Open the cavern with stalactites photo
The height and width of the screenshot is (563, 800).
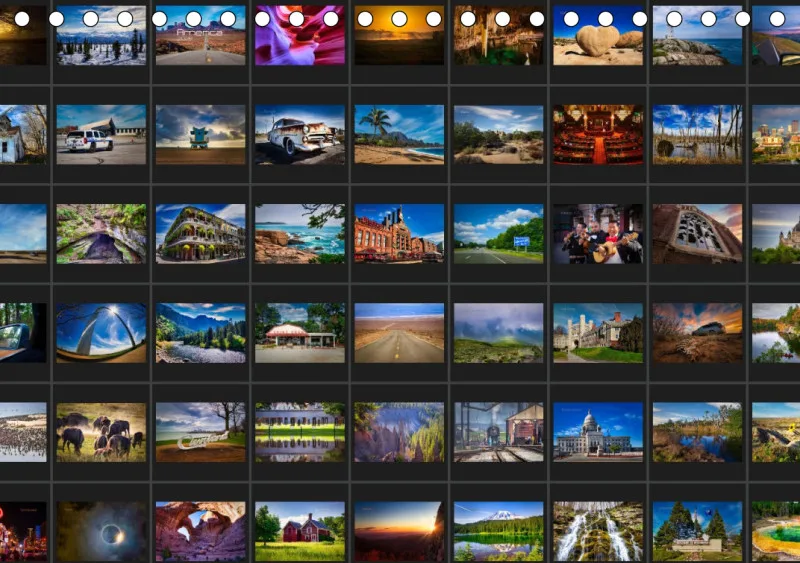point(498,35)
